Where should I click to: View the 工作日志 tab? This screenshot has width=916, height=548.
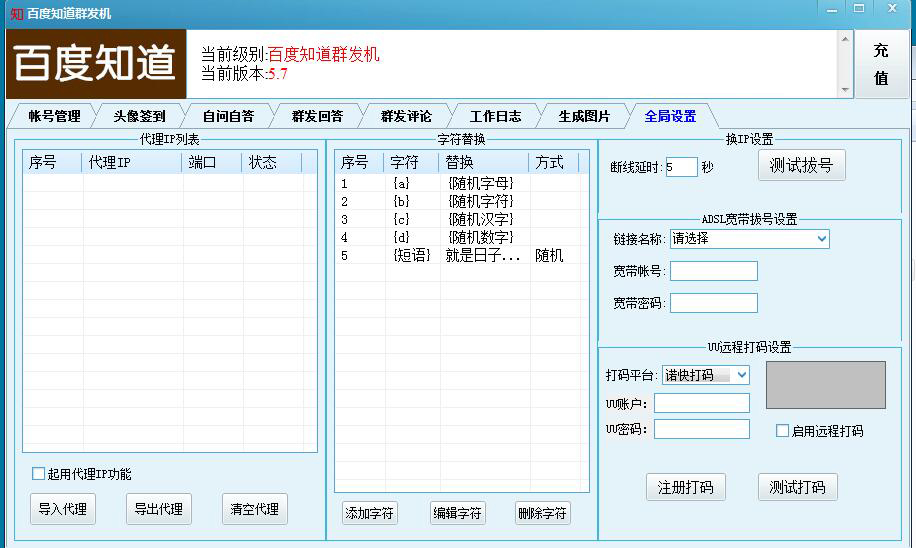point(495,116)
